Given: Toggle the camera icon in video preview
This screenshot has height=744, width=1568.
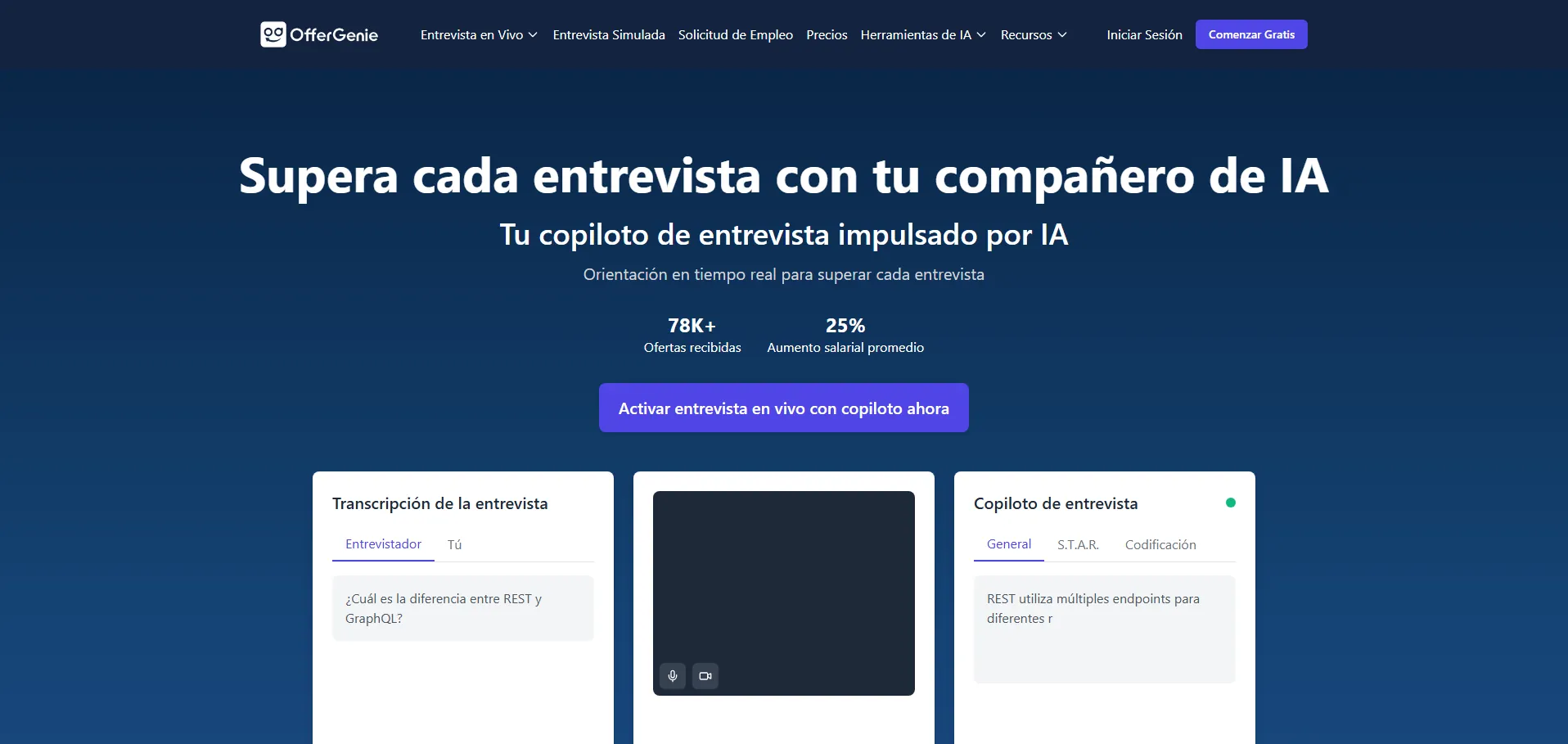Looking at the screenshot, I should [705, 676].
